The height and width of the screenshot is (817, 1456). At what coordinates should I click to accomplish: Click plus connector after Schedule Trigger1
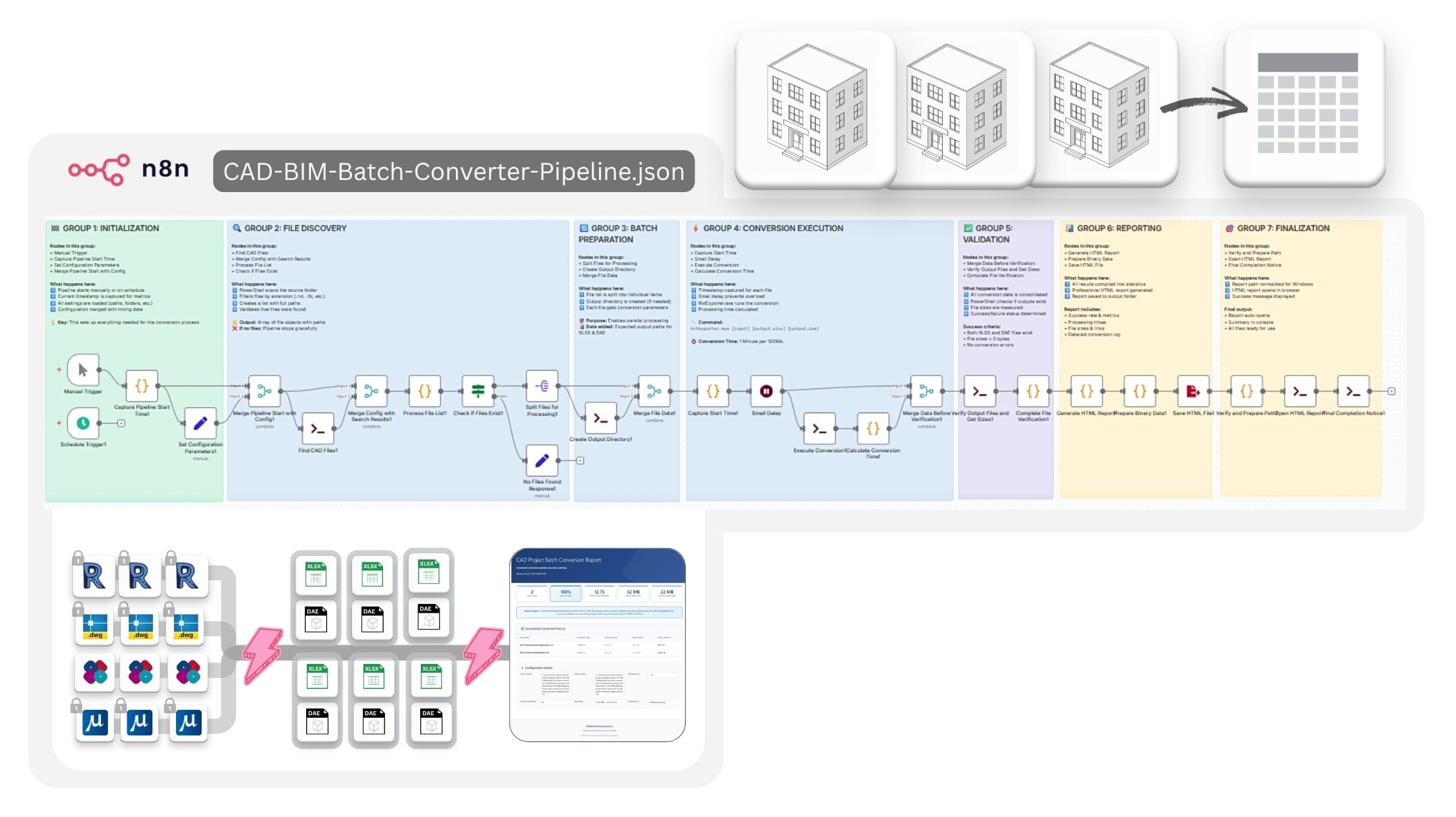point(121,423)
